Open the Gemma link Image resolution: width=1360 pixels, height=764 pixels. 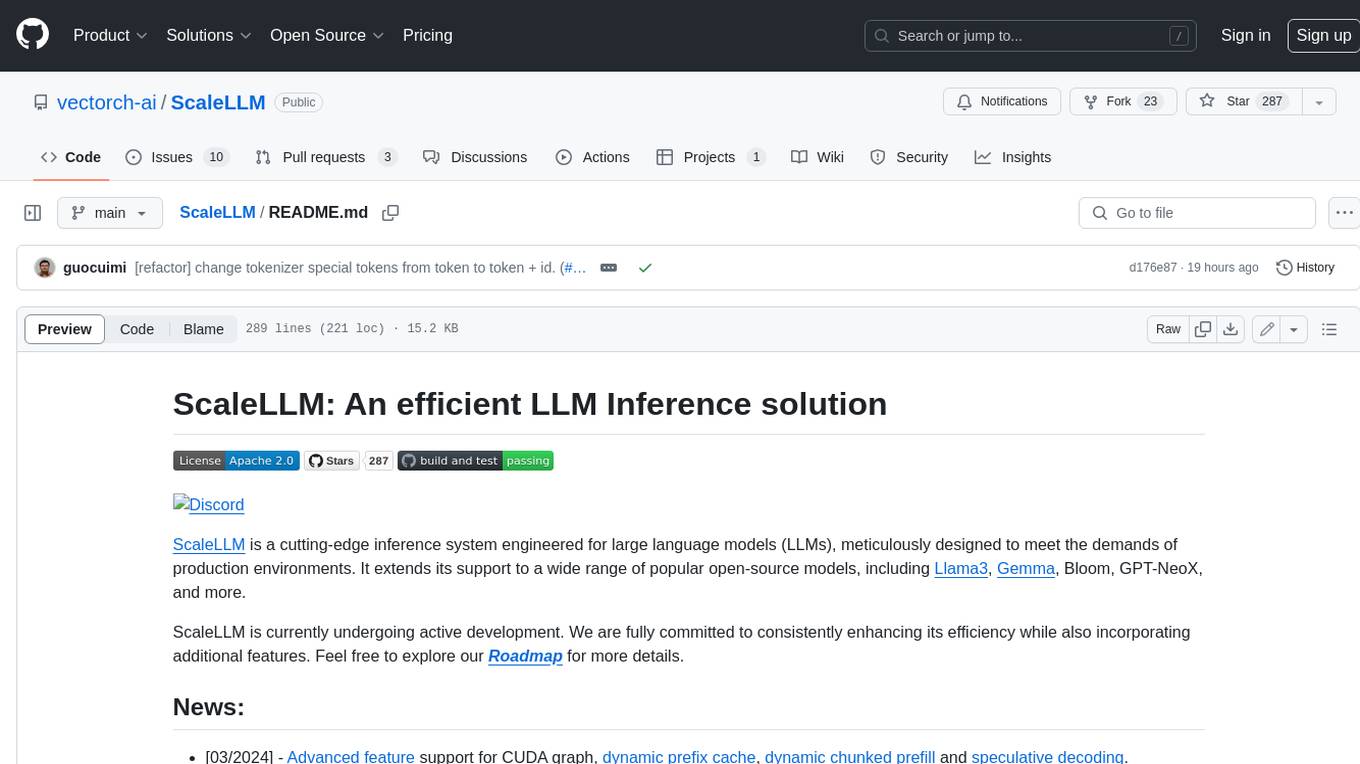(x=1026, y=568)
